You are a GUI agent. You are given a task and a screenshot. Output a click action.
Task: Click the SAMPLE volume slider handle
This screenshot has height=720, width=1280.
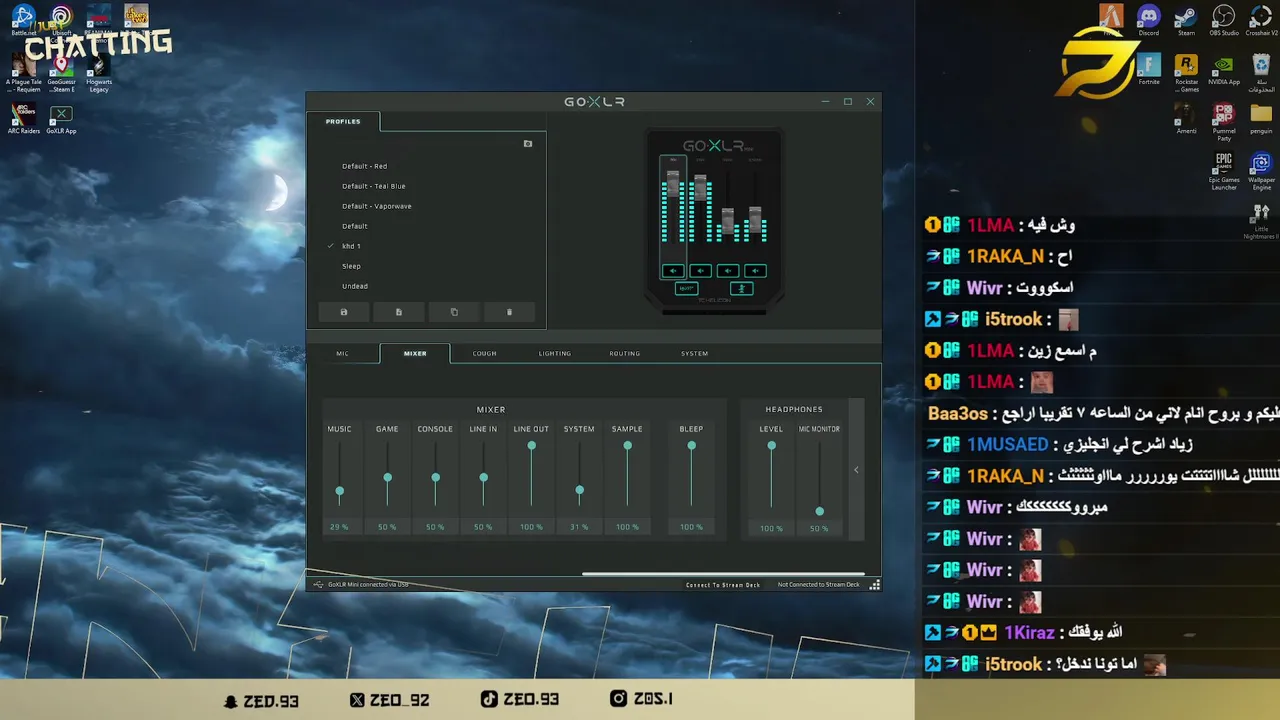coord(627,445)
